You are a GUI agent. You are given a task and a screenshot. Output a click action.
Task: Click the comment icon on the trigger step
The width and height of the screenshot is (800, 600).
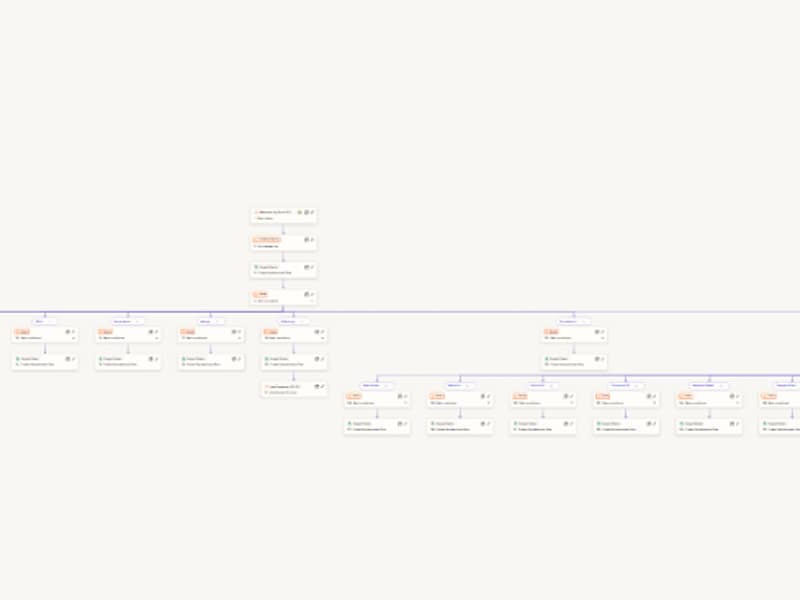click(x=307, y=212)
